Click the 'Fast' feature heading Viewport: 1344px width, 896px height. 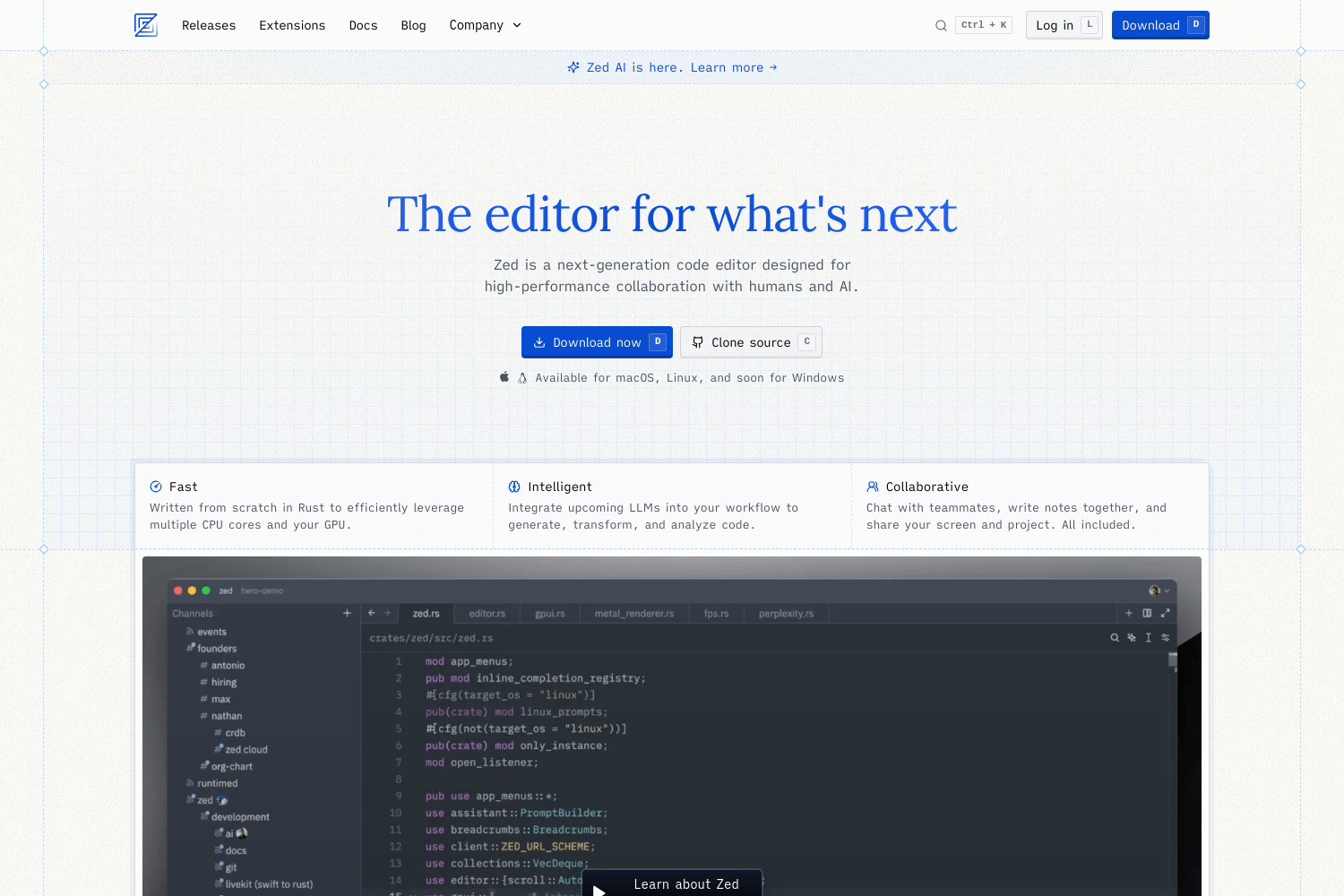pyautogui.click(x=183, y=487)
